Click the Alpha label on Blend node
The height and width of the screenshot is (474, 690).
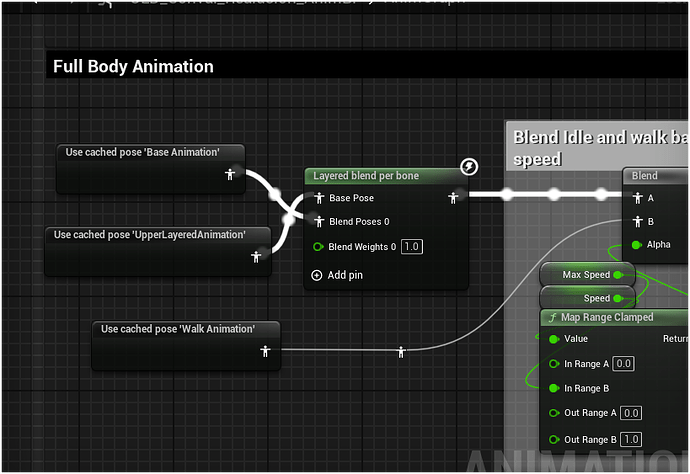(658, 245)
